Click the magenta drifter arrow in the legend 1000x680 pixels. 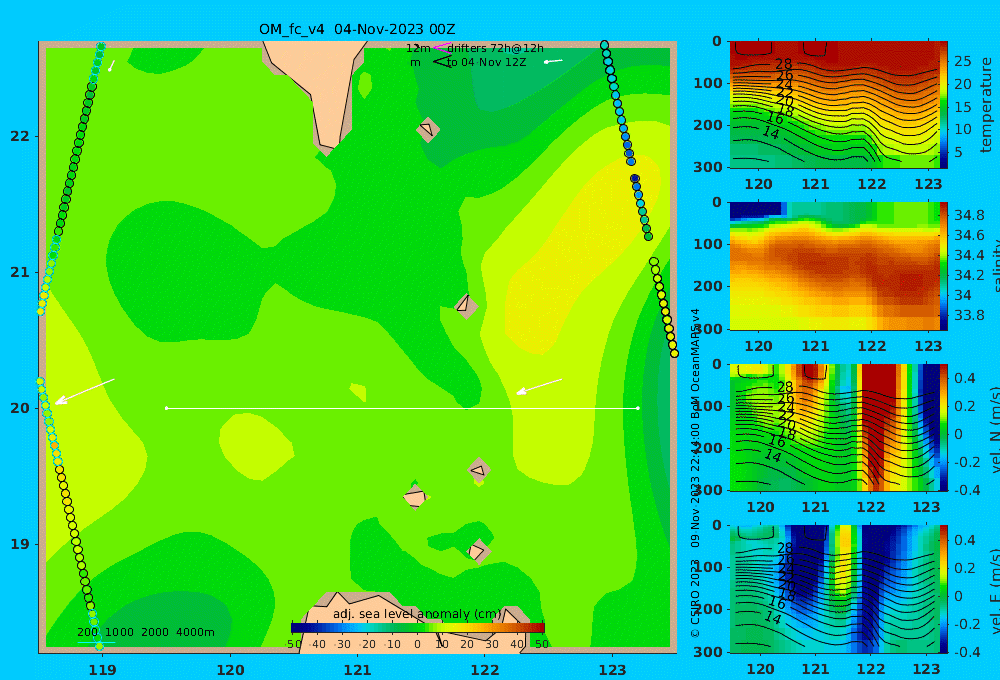440,47
